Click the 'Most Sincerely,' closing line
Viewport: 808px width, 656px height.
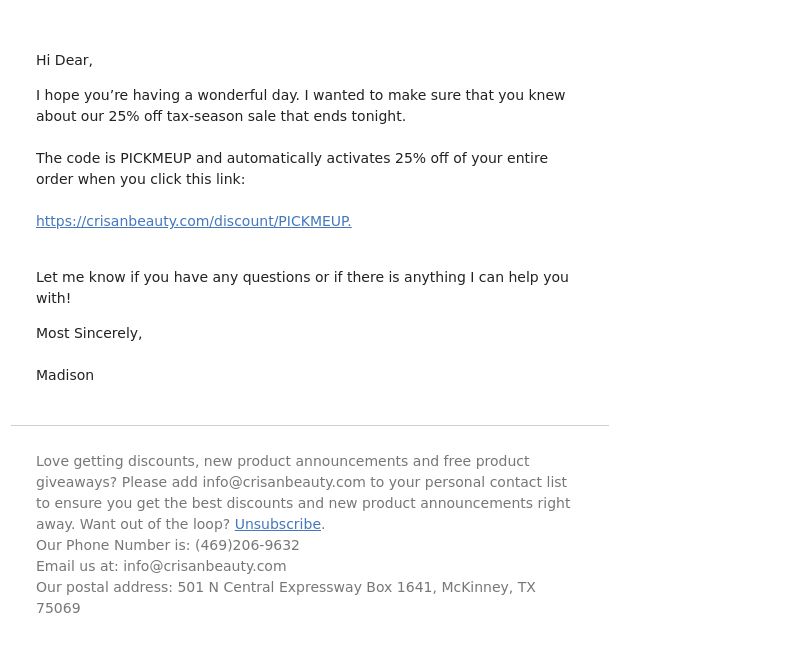click(x=89, y=333)
